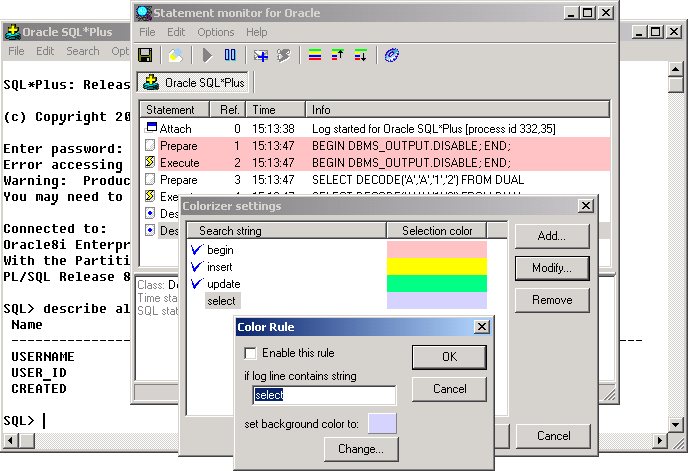Click the pink color swatch for begin
Screen dimensions: 688x471
tap(437, 249)
